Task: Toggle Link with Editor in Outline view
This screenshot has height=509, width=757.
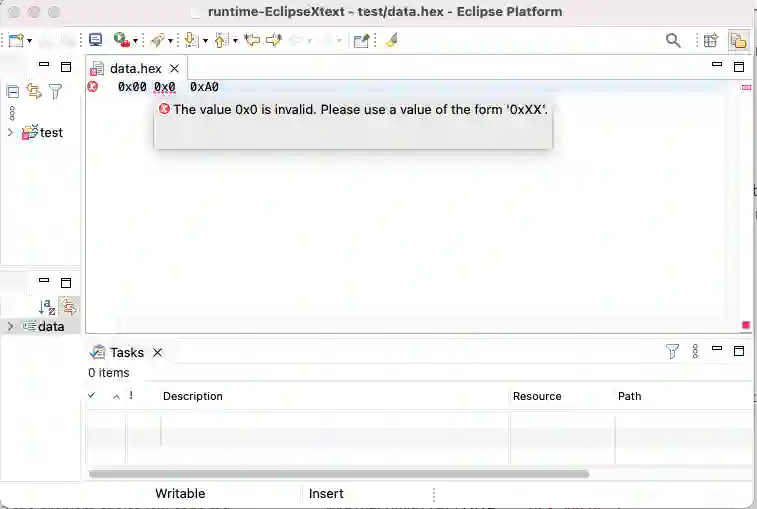Action: click(x=68, y=307)
